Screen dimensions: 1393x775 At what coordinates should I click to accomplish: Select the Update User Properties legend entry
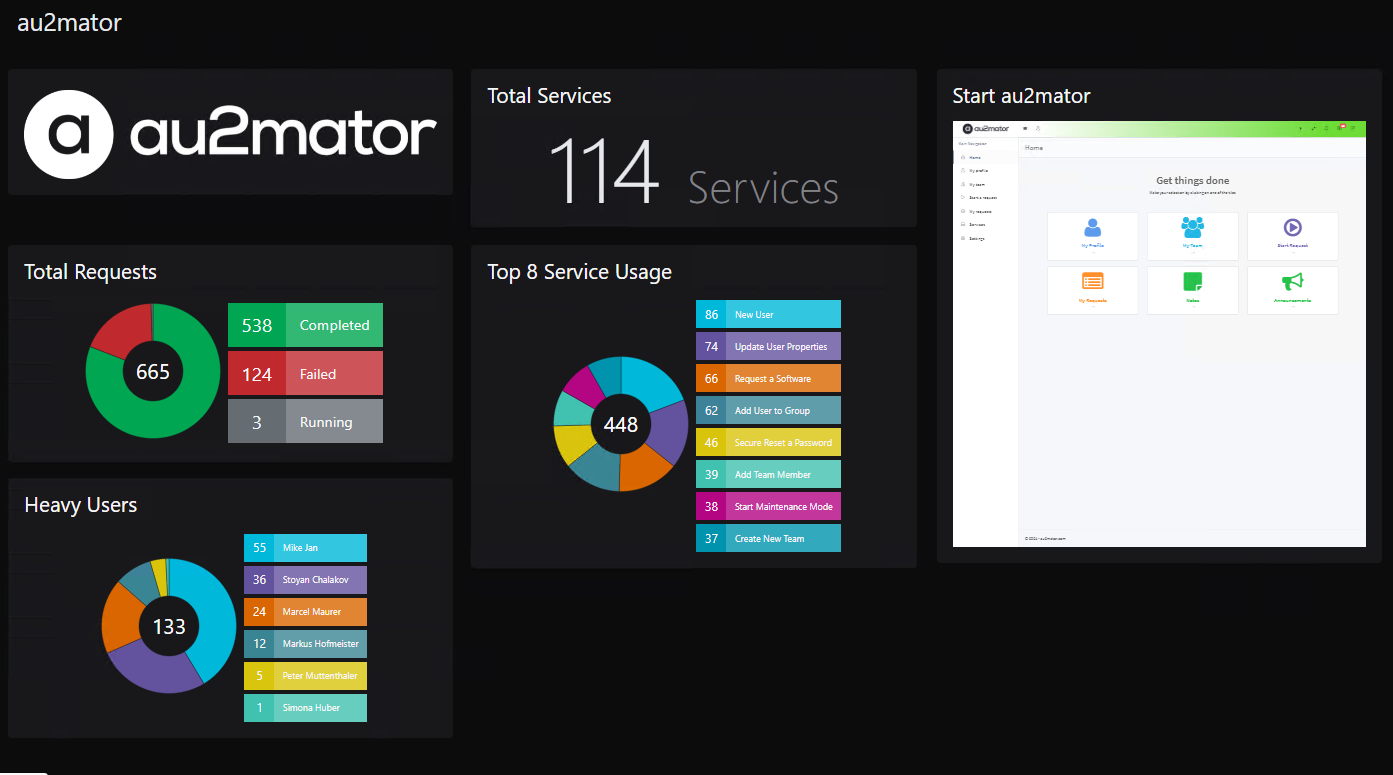(768, 346)
